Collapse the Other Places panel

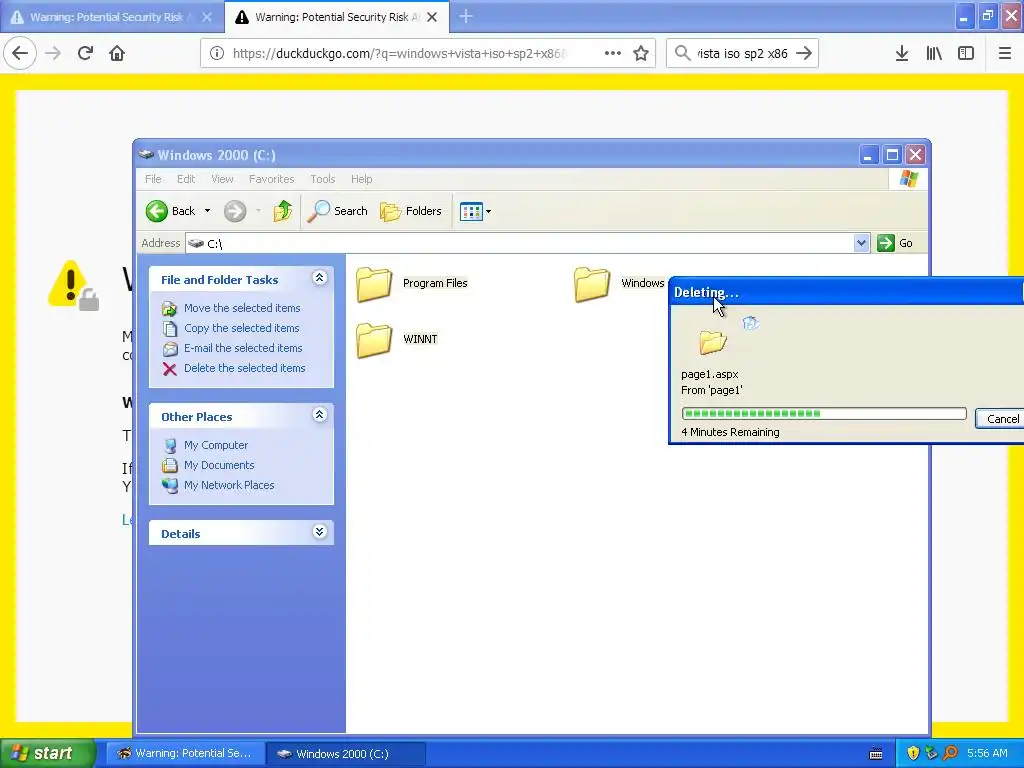pyautogui.click(x=319, y=415)
